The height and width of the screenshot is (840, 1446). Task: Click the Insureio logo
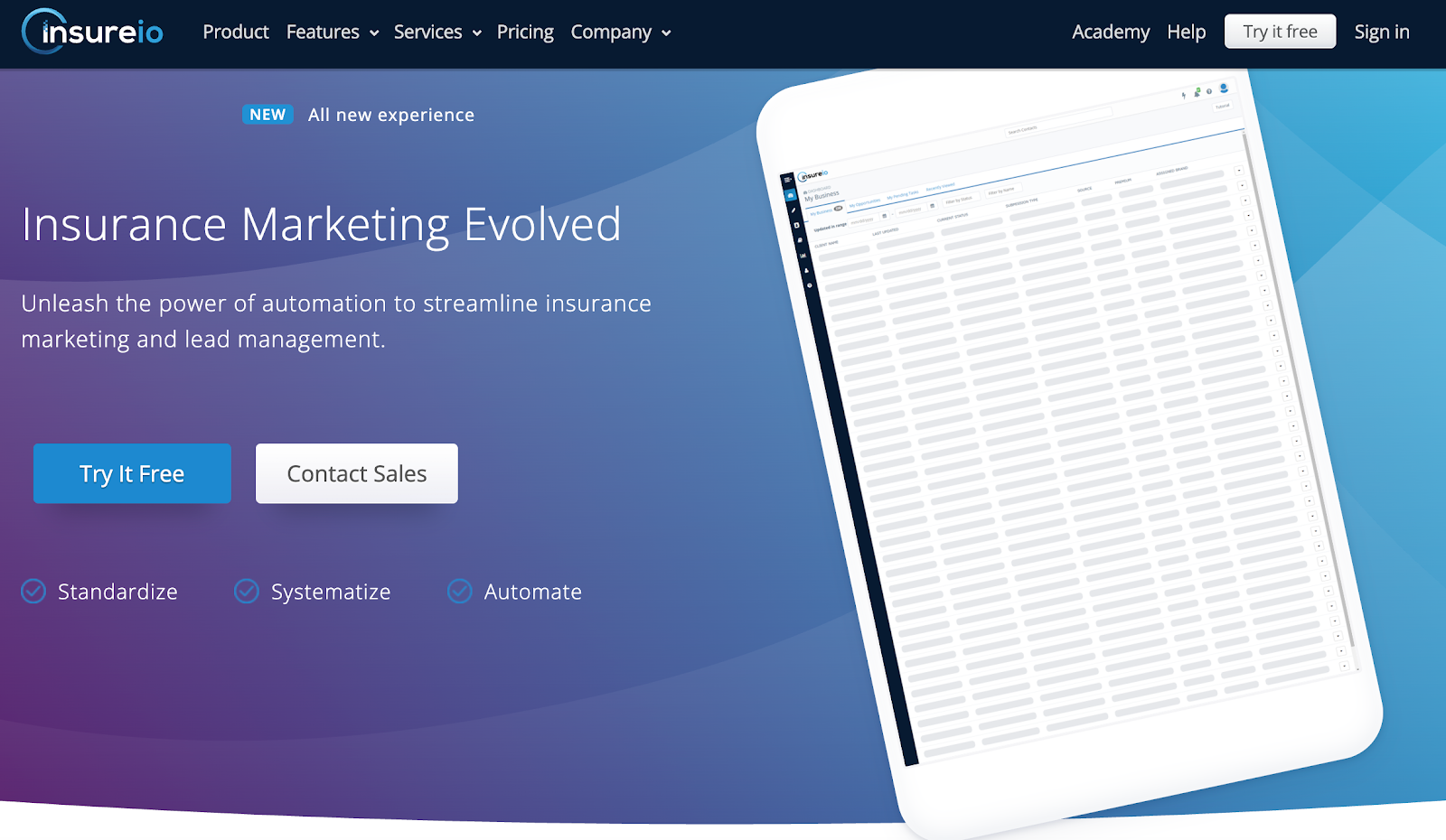pos(92,32)
